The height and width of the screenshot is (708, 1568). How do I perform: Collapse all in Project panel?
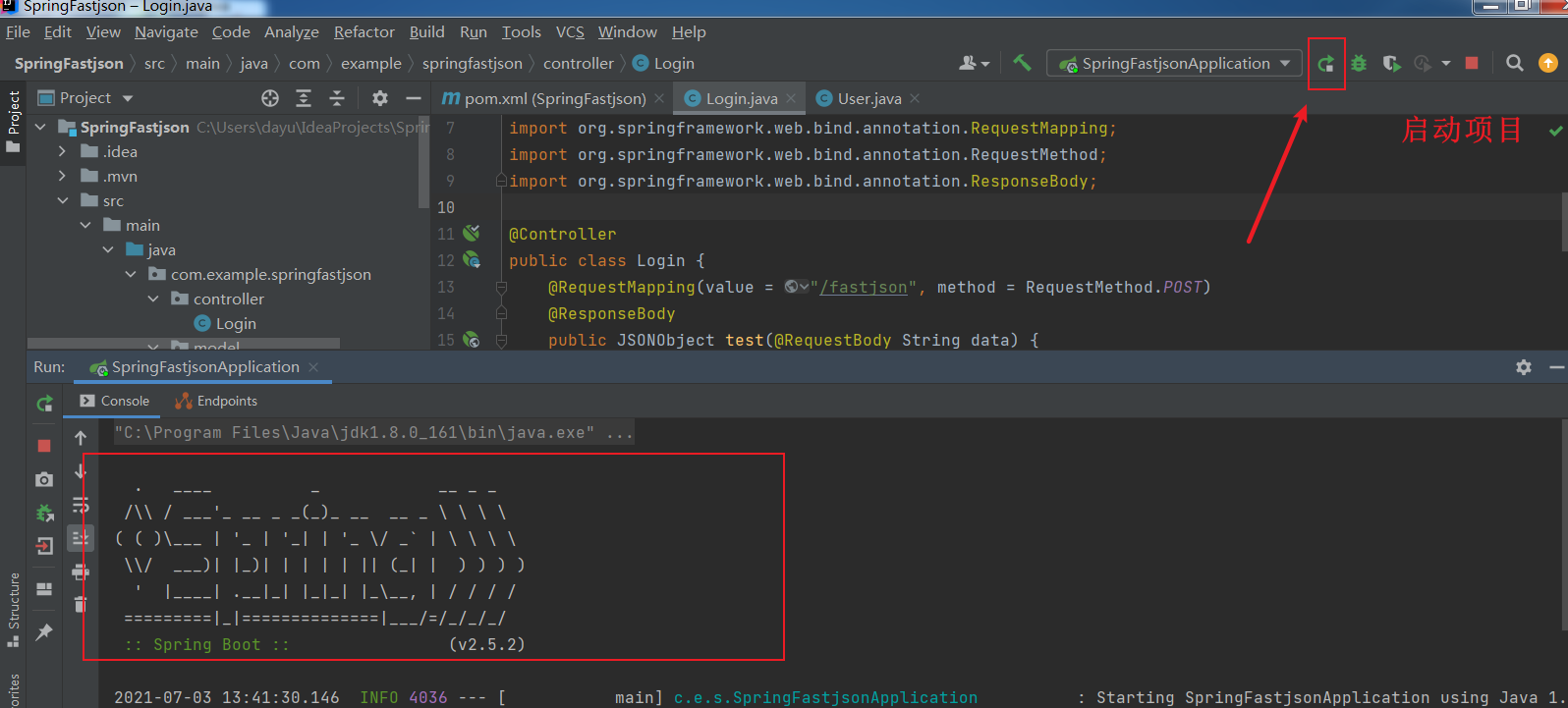coord(337,98)
